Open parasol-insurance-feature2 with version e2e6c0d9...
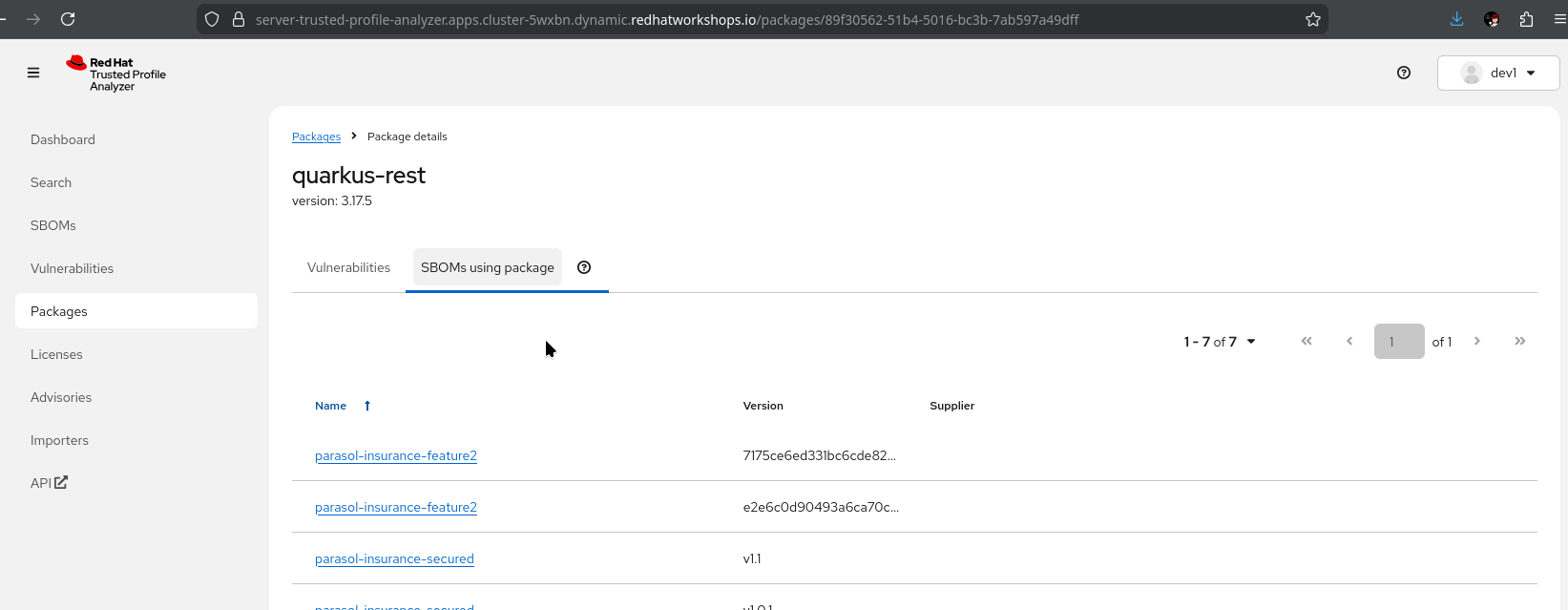This screenshot has width=1568, height=610. [396, 507]
